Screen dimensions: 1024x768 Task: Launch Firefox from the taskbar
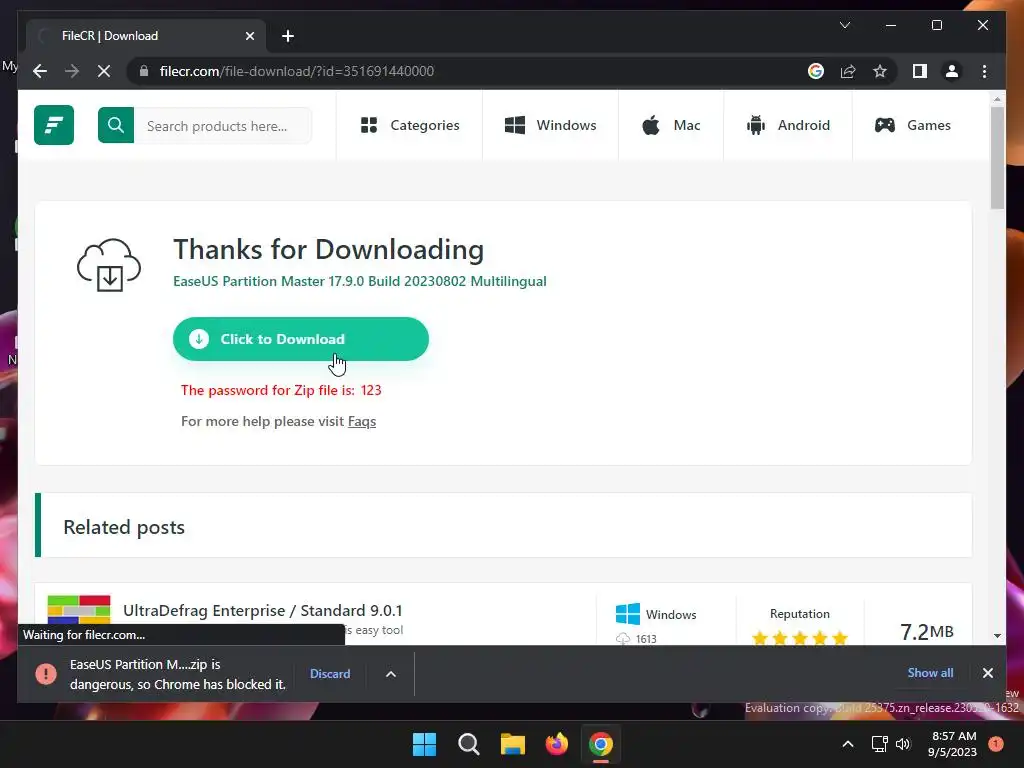tap(556, 744)
